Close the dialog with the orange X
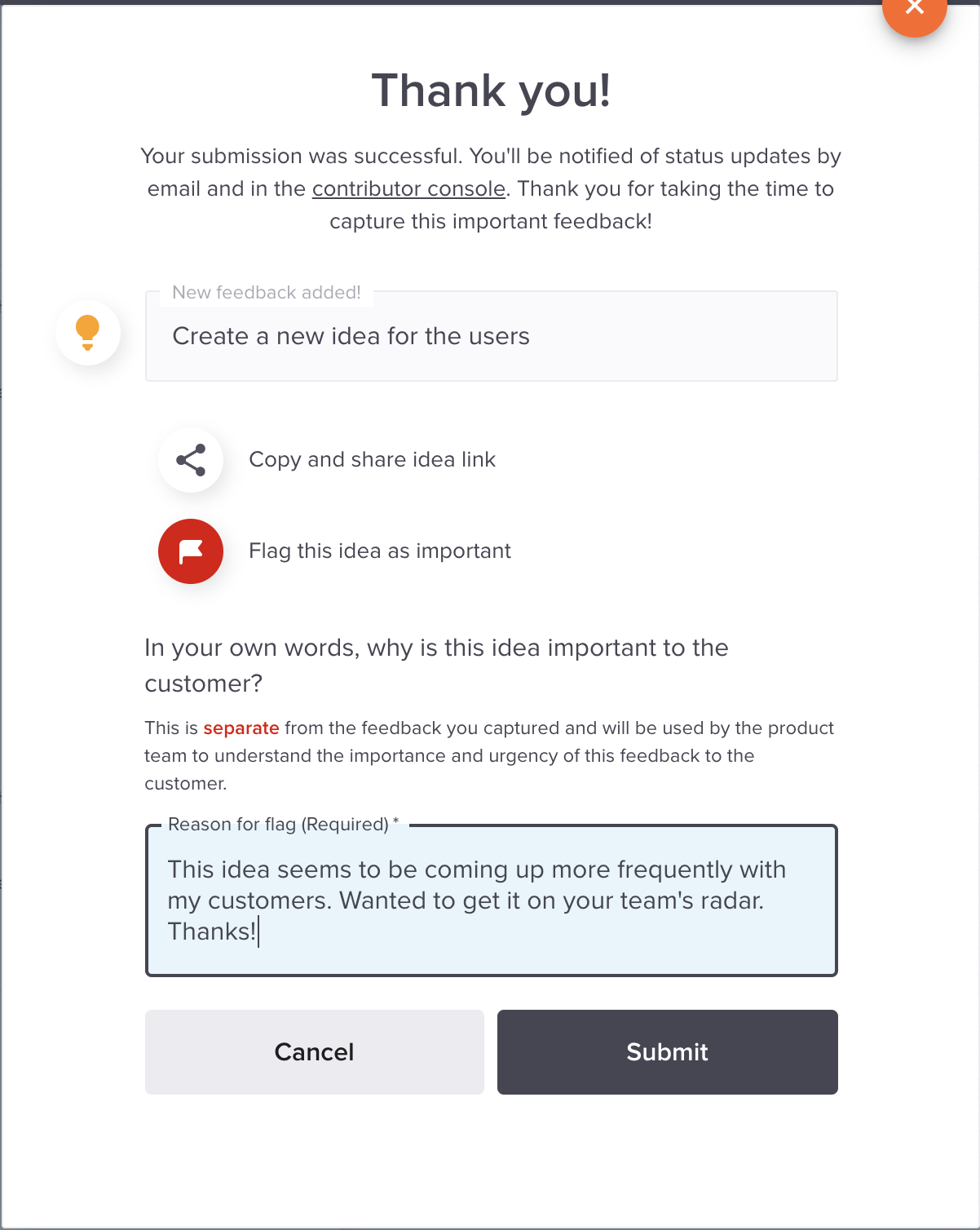The height and width of the screenshot is (1230, 980). (914, 8)
